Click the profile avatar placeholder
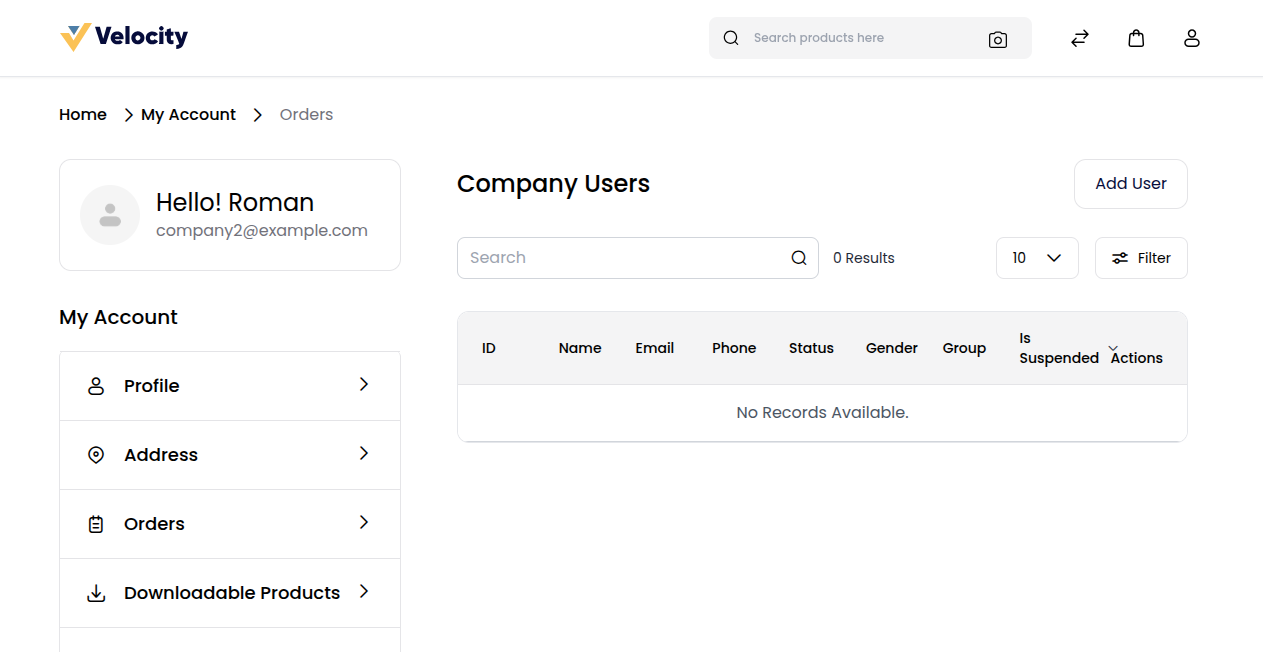 coord(110,215)
